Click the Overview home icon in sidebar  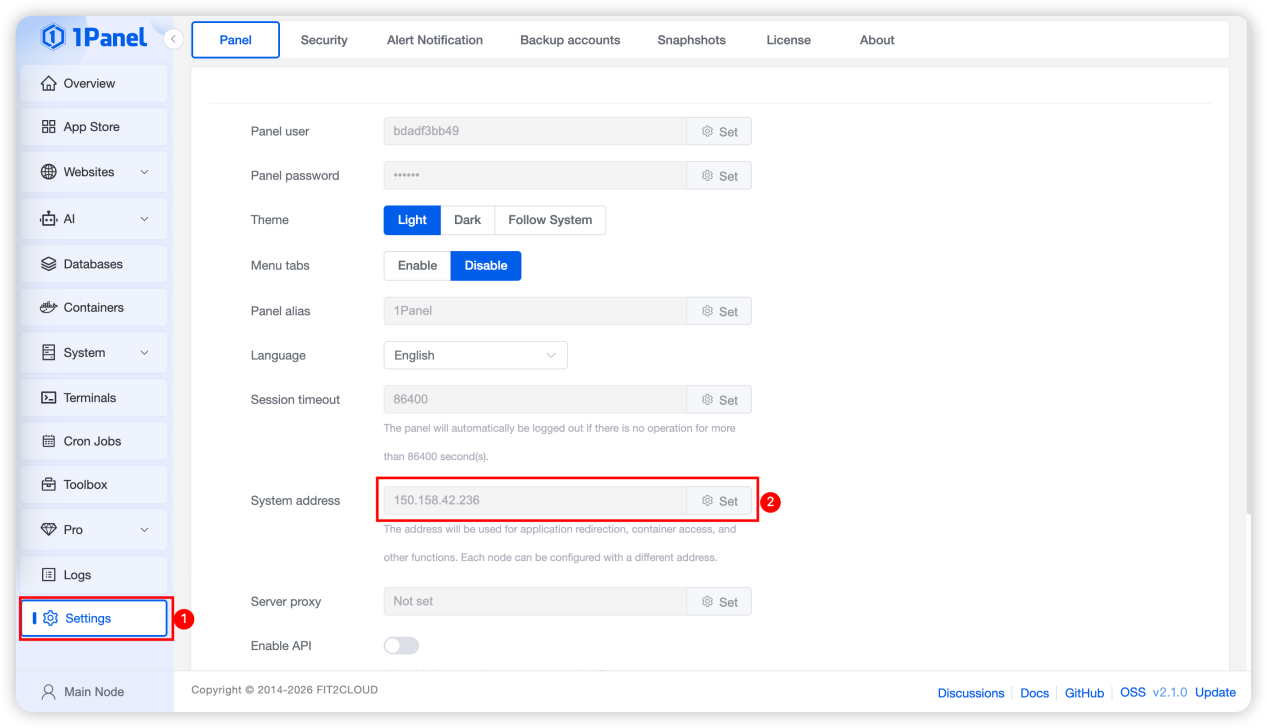point(48,83)
